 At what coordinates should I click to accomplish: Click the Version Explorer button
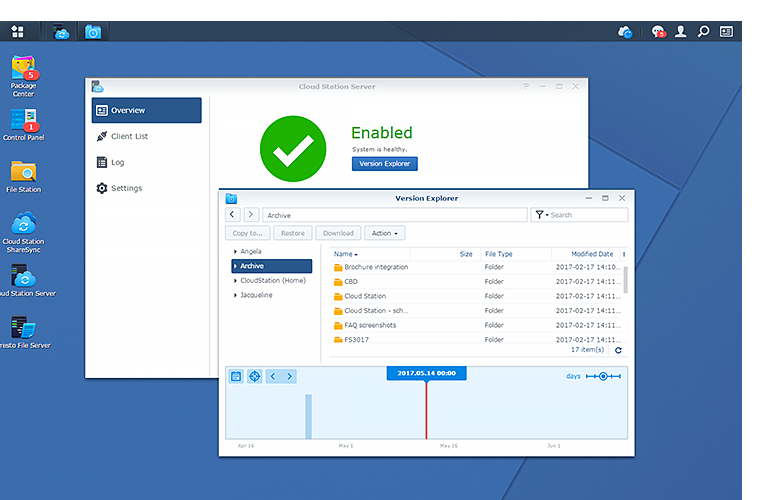[384, 163]
